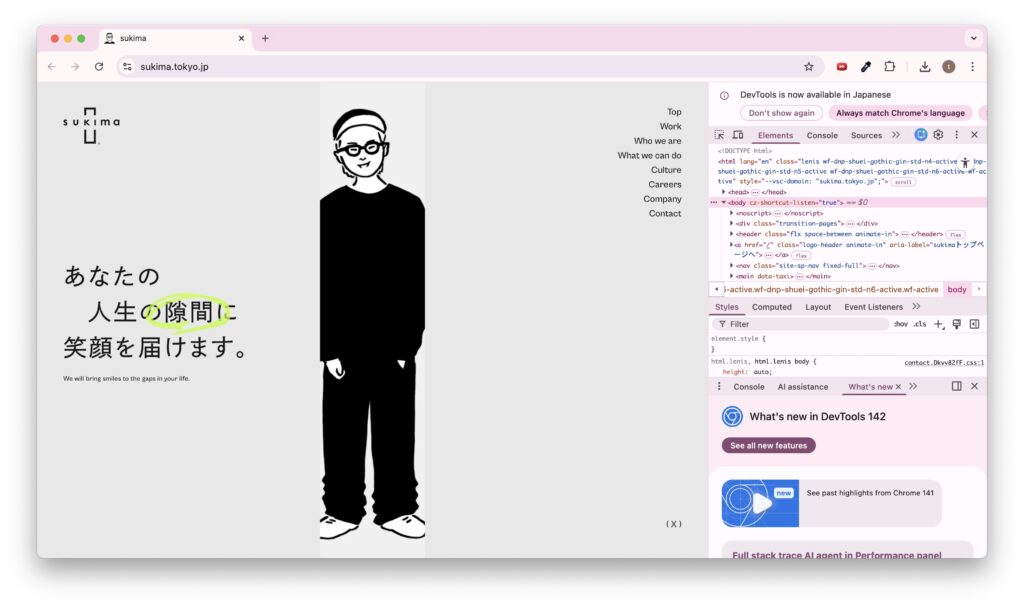Bookmark this page with the star icon
Viewport: 1024px width, 607px height.
[x=808, y=67]
